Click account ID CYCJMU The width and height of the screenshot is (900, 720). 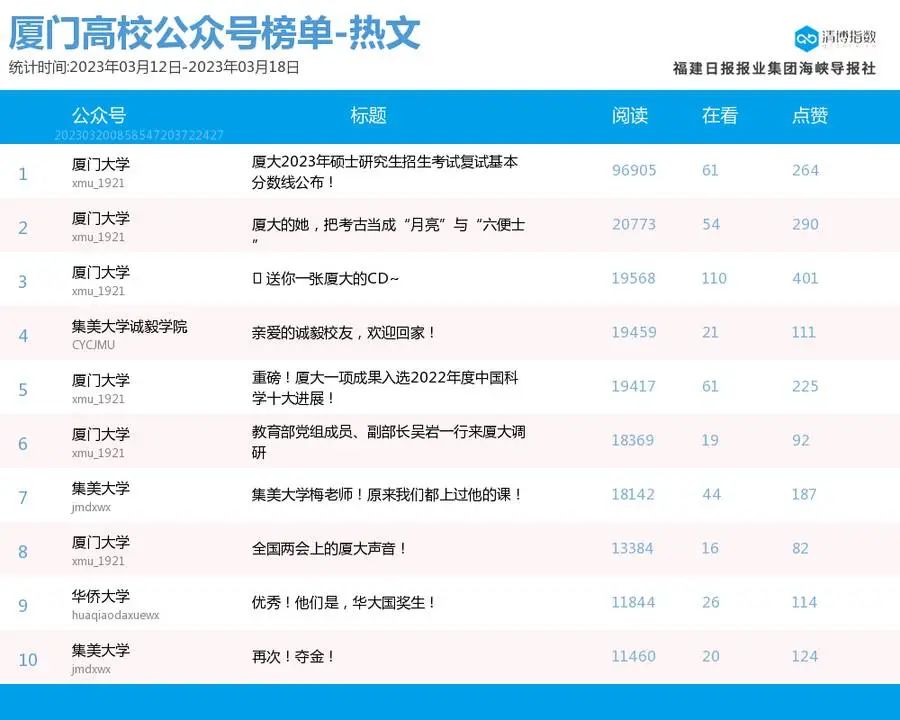[94, 345]
